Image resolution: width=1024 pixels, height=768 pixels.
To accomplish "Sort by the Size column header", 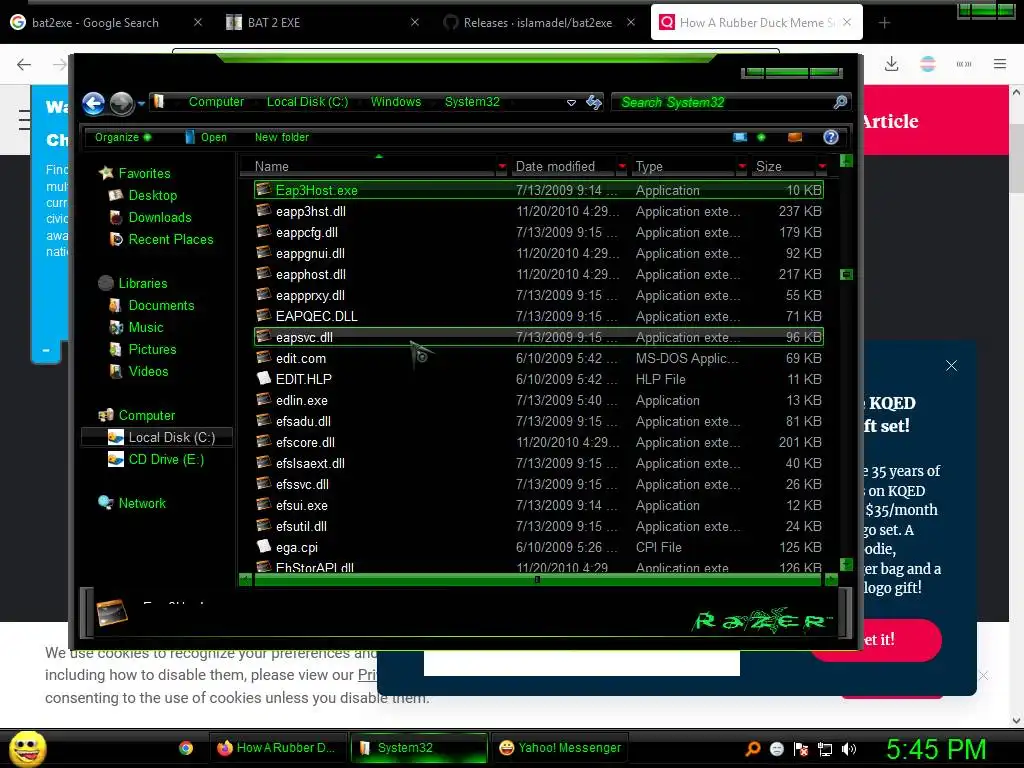I will pos(769,167).
